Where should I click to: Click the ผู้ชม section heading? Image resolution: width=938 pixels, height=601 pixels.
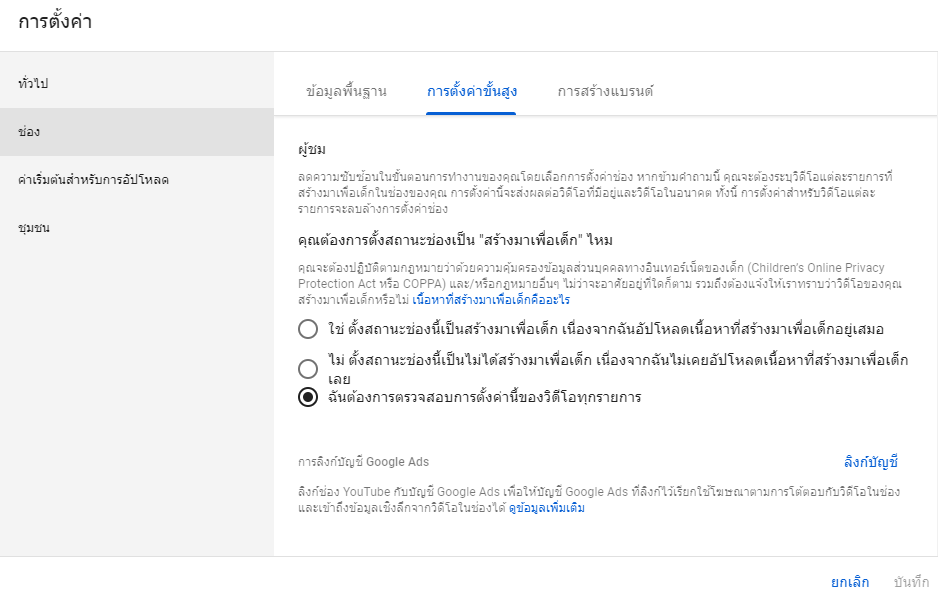point(312,149)
